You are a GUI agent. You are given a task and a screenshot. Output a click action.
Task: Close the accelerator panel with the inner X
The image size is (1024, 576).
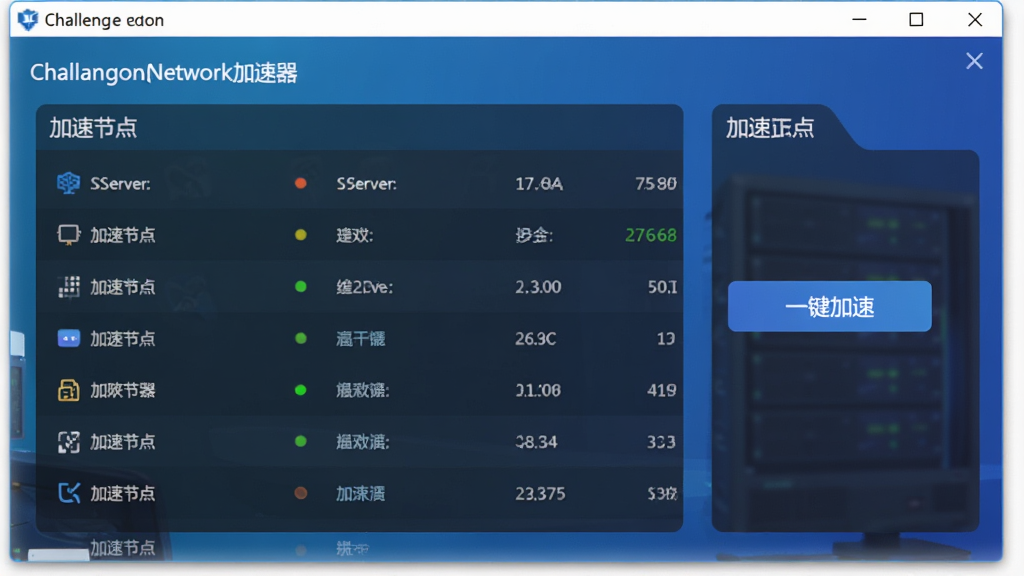tap(974, 61)
